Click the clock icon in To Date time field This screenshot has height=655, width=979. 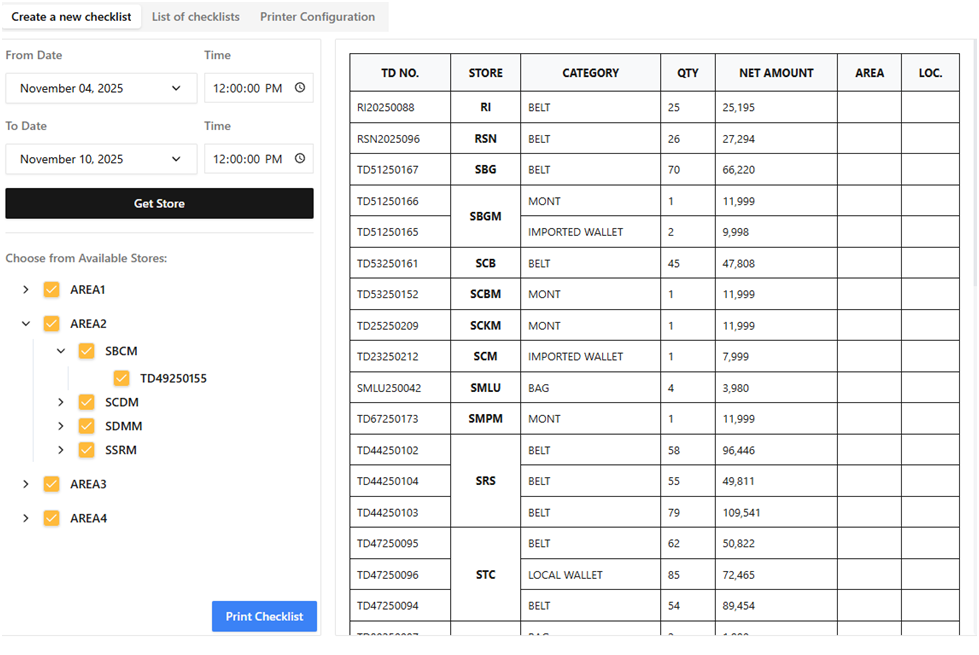299,159
